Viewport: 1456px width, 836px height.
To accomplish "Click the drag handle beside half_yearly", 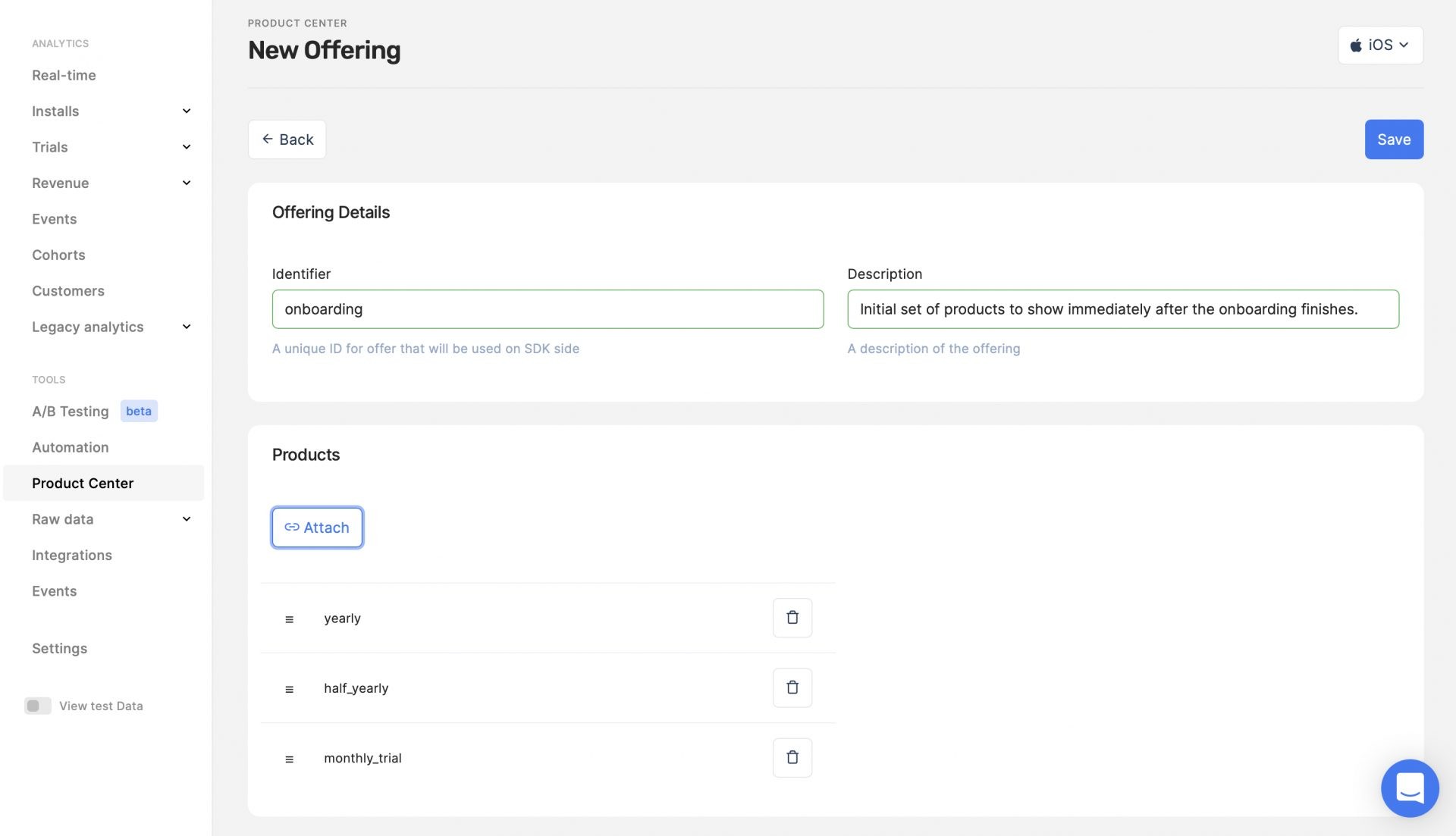I will pyautogui.click(x=289, y=688).
